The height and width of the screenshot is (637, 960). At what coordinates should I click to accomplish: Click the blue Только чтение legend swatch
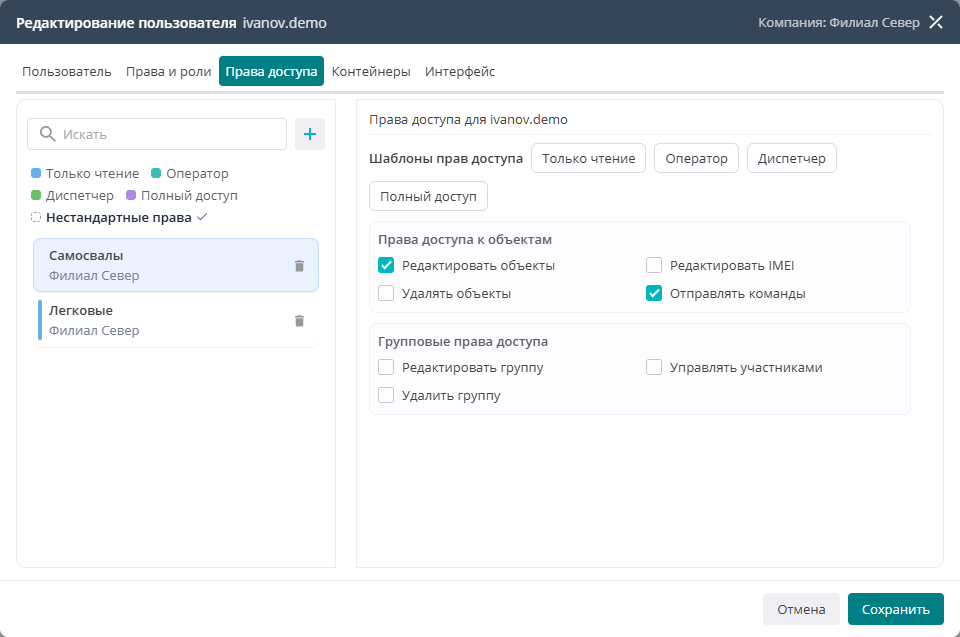coord(36,173)
